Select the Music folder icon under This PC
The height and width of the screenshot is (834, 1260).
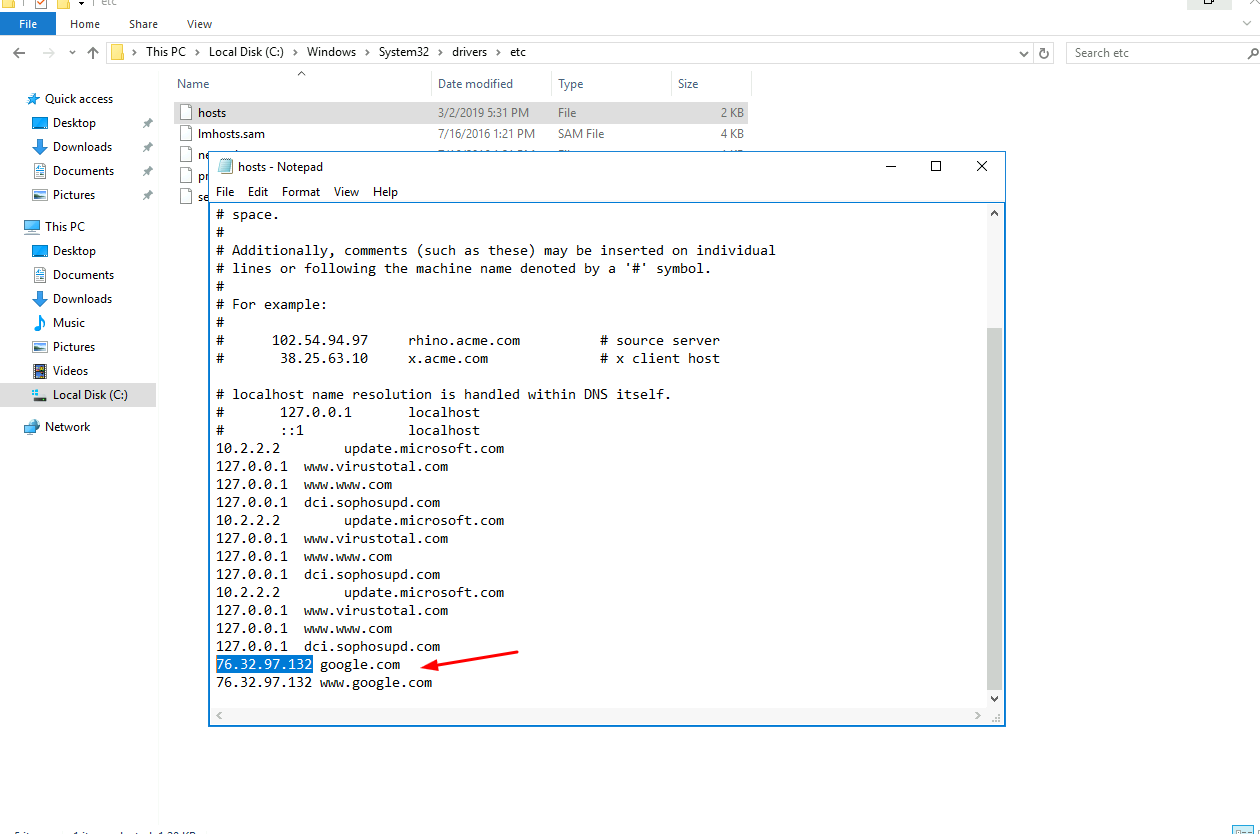click(40, 323)
